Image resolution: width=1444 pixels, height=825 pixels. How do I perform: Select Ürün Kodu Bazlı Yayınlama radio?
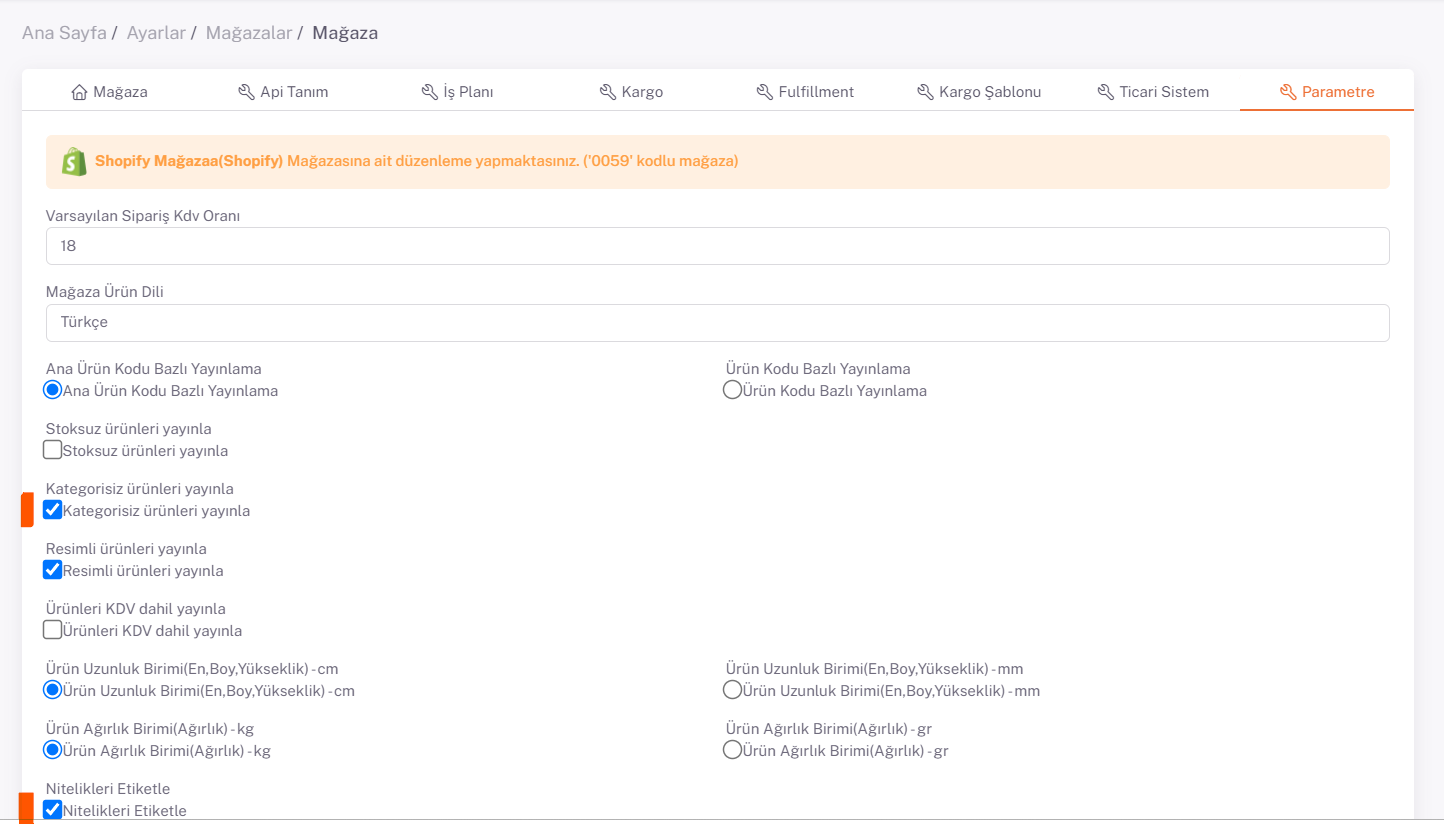pos(732,390)
